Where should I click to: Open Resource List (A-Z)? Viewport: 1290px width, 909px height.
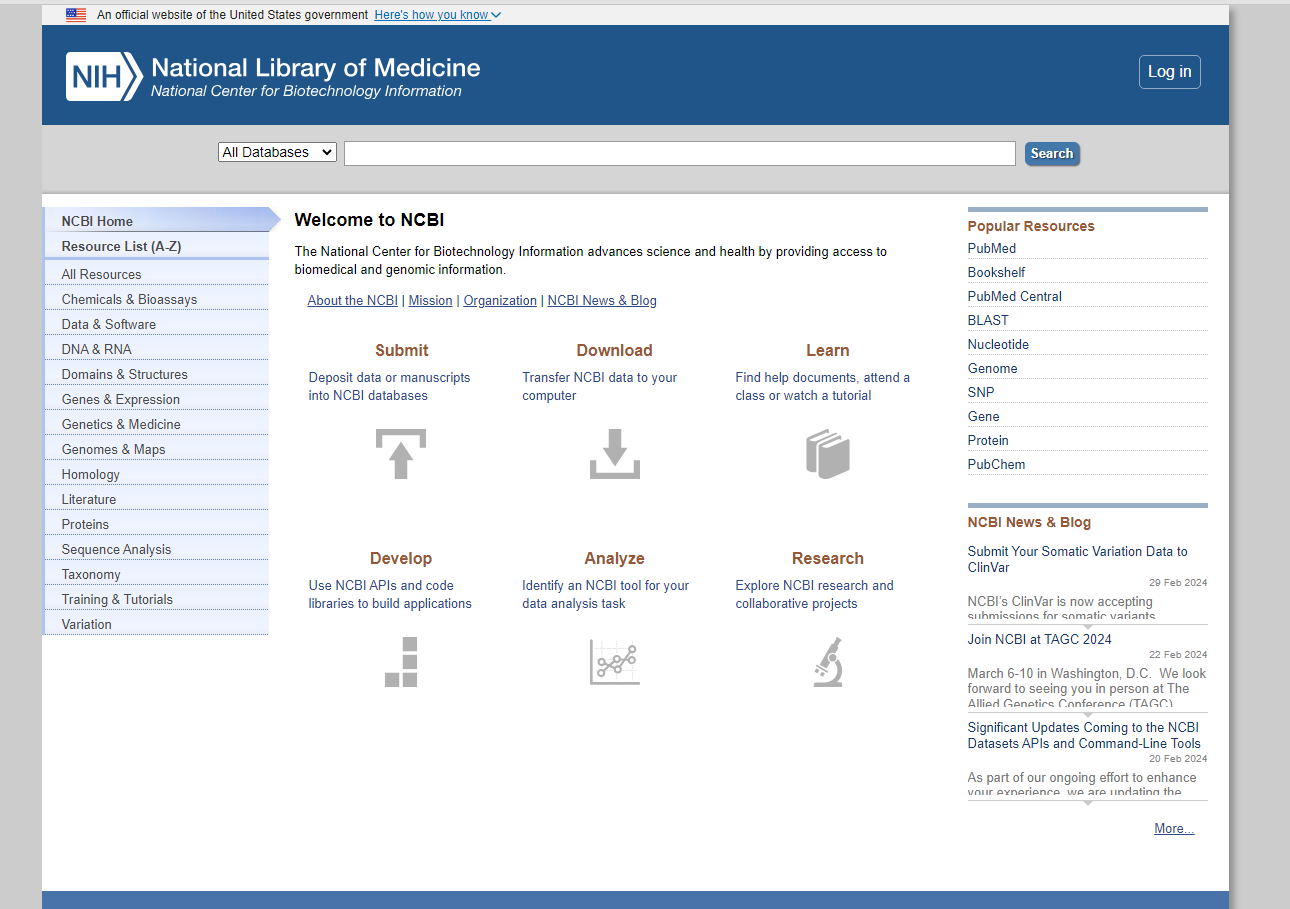157,246
